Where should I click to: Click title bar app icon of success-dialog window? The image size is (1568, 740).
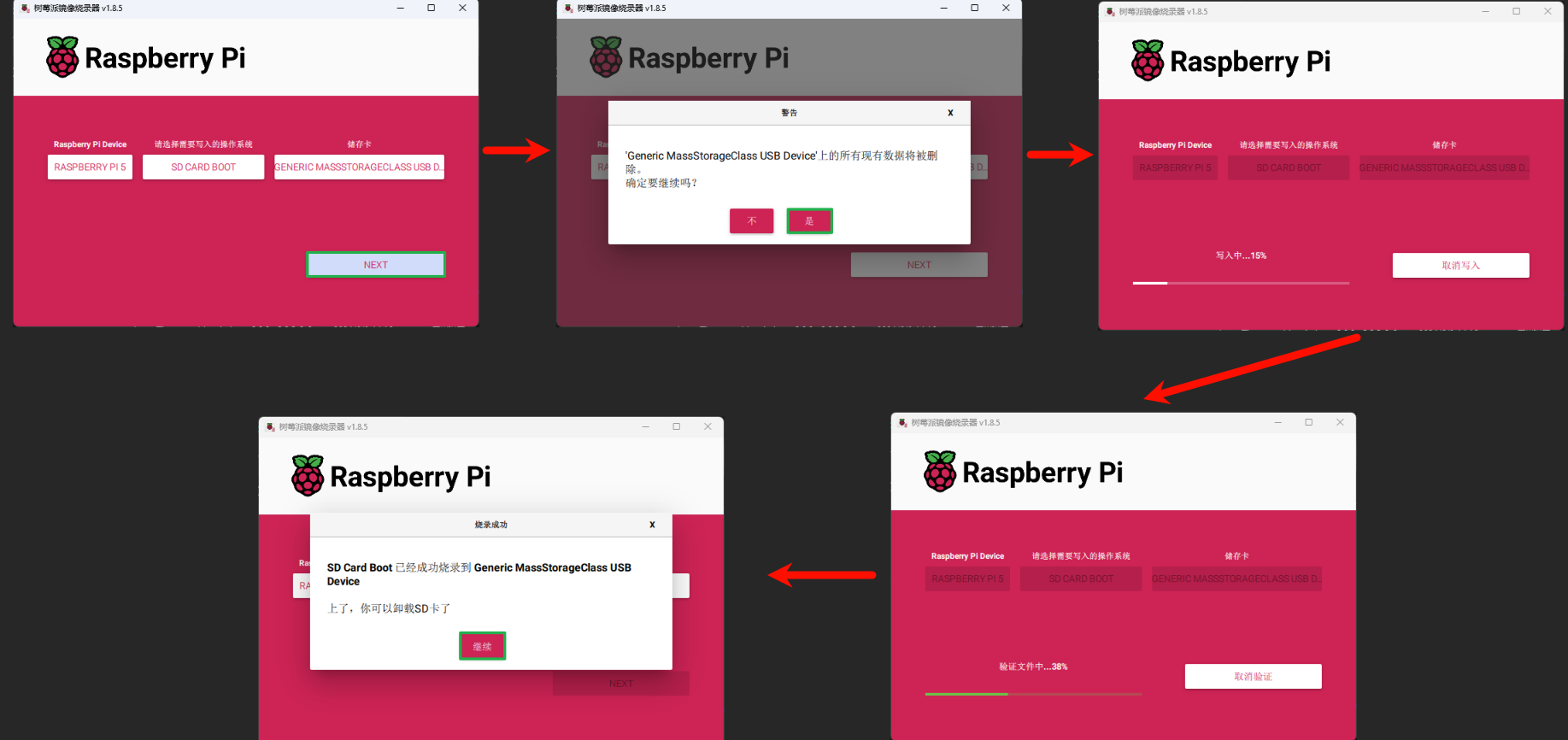tap(270, 427)
